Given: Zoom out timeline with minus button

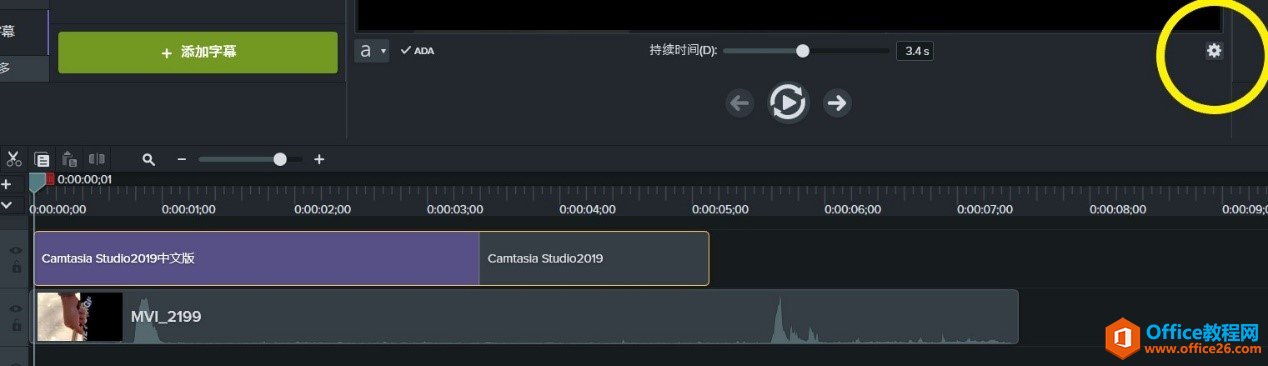Looking at the screenshot, I should click(181, 159).
